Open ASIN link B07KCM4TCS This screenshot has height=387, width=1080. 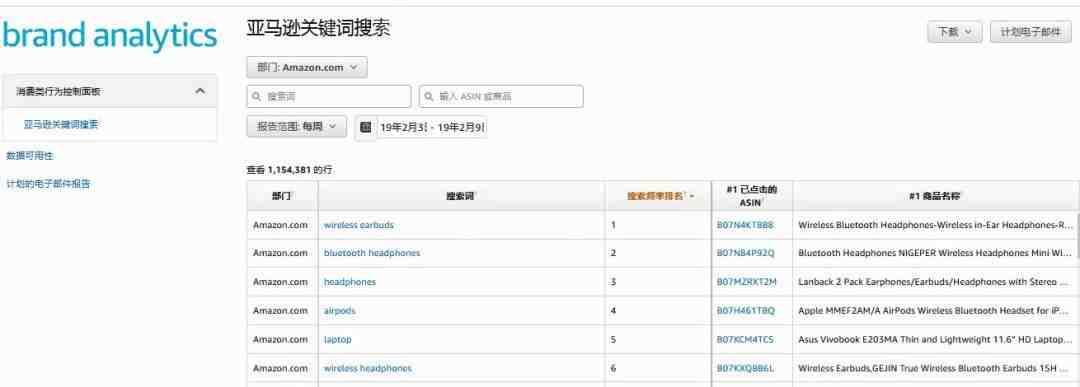coord(745,339)
